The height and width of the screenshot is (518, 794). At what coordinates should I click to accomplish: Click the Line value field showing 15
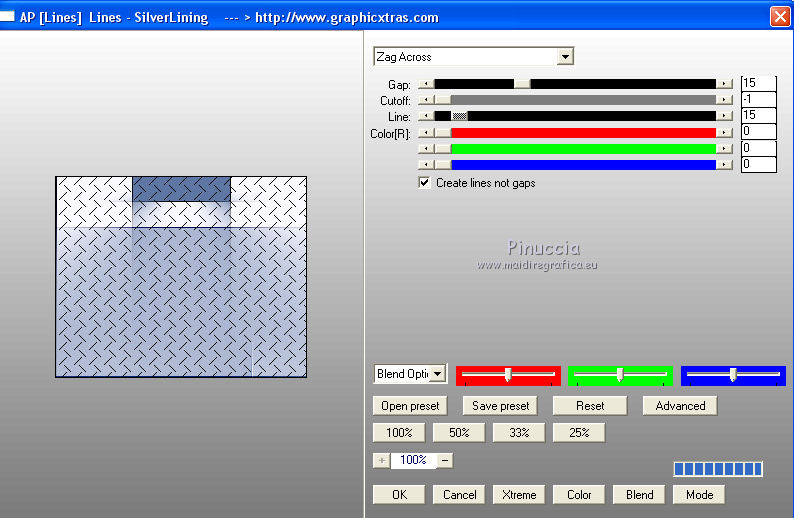point(758,115)
